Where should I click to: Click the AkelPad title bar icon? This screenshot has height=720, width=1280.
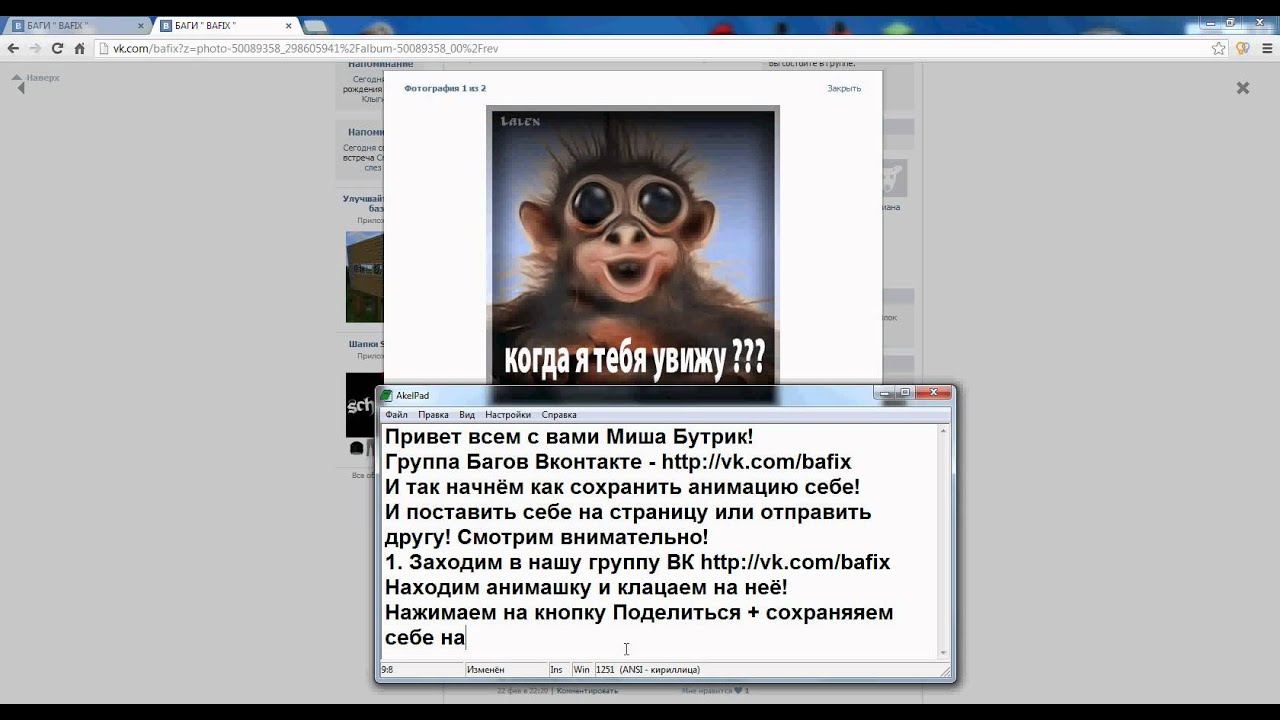pos(387,395)
